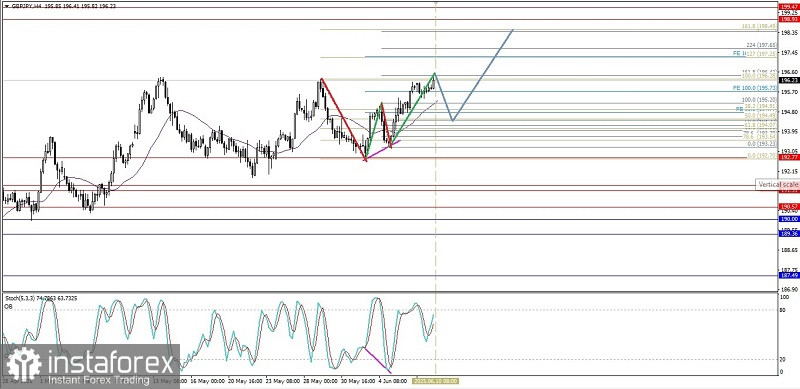
Task: Click the 4 Jun 08:00 time axis label
Action: pyautogui.click(x=392, y=381)
